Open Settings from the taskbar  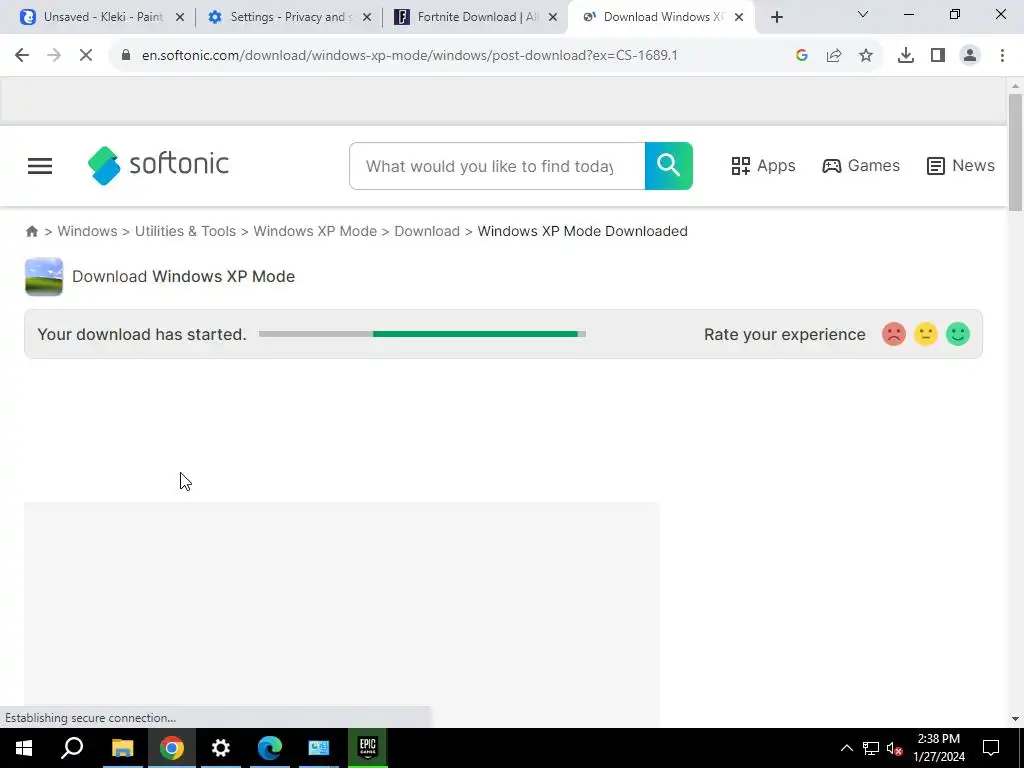[x=221, y=748]
